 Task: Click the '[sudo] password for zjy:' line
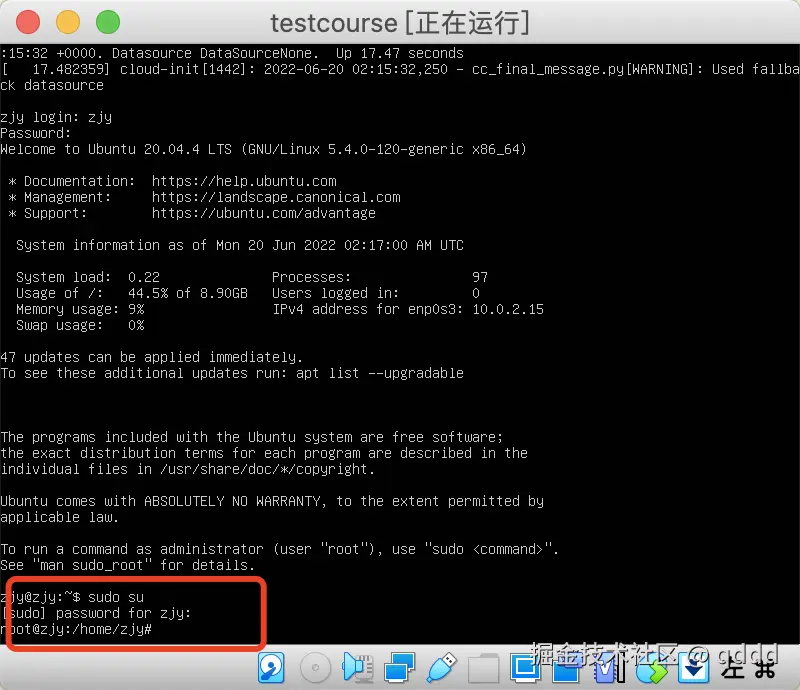pyautogui.click(x=96, y=613)
